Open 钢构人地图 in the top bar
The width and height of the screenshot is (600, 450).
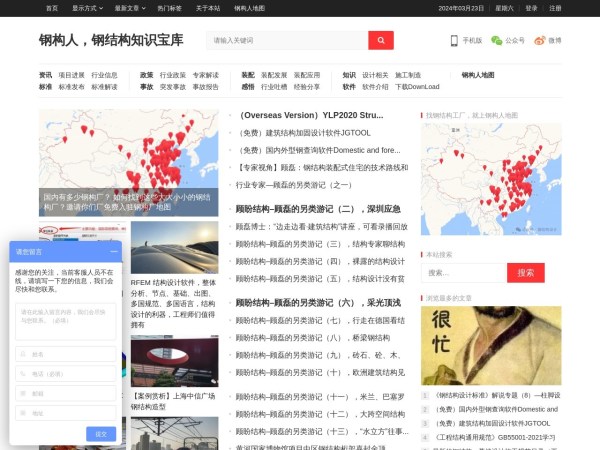(249, 8)
